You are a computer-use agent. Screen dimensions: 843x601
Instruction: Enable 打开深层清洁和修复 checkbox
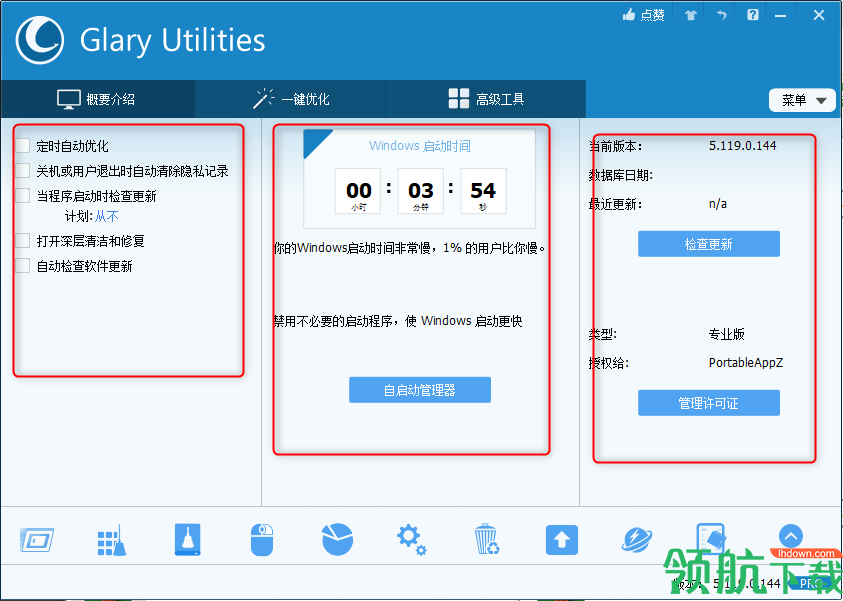(x=23, y=241)
